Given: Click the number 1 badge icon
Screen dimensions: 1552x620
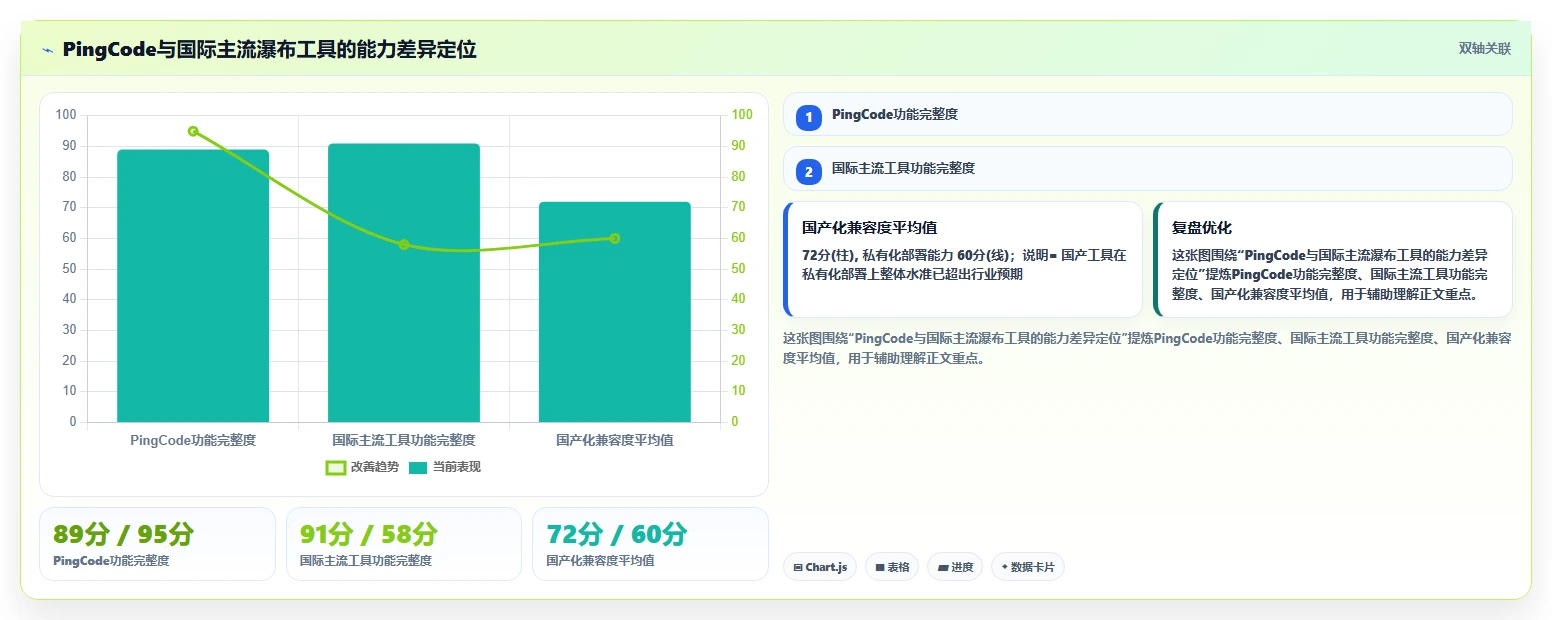Looking at the screenshot, I should coord(809,117).
